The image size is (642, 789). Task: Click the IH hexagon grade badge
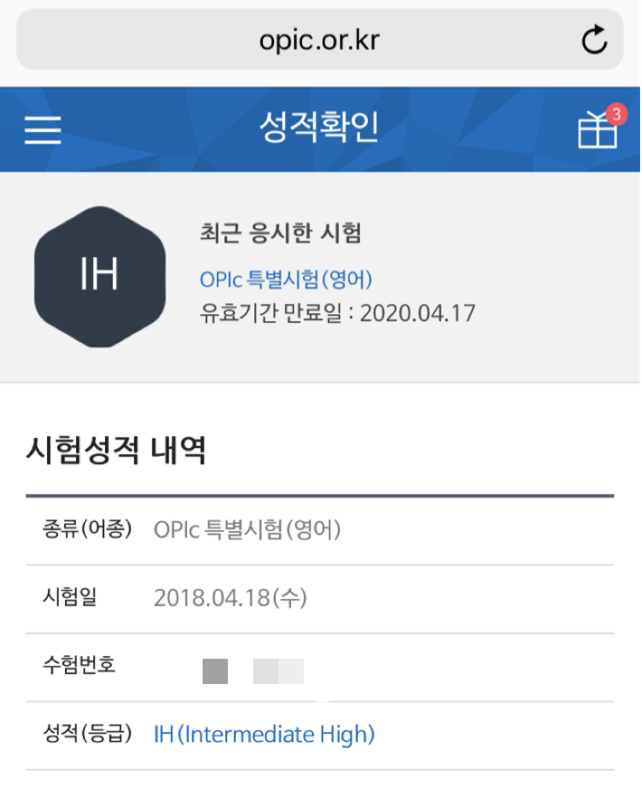[x=100, y=276]
